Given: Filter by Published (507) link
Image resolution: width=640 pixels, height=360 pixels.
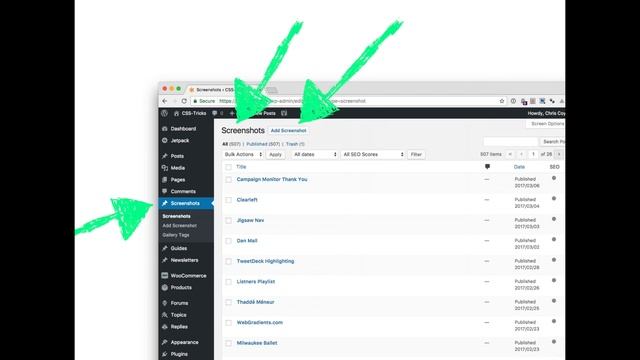Looking at the screenshot, I should 263,144.
